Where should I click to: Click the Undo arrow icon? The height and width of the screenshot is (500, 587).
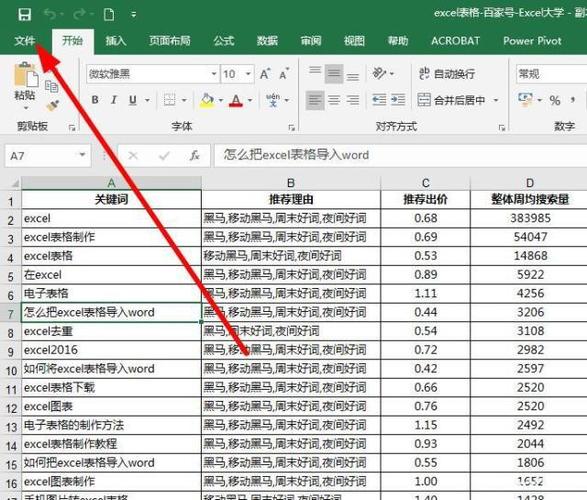click(x=50, y=14)
